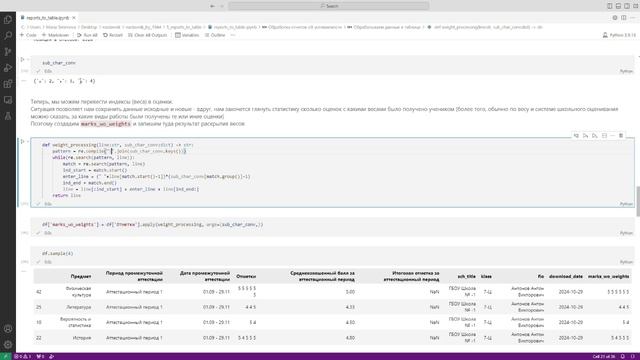
Task: Execute cell and below from toolbar
Action: coord(595,136)
